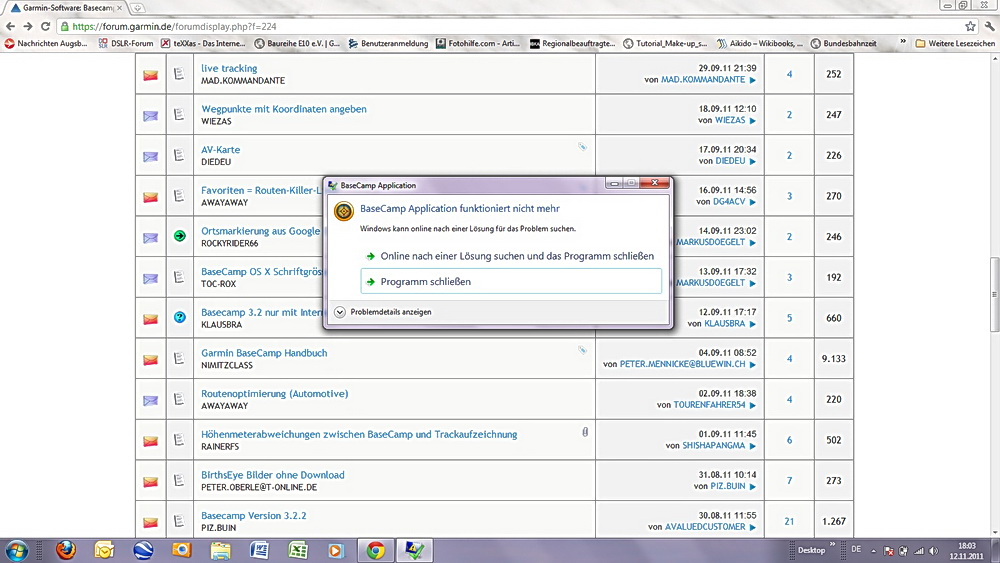Viewport: 1000px width, 563px height.
Task: Switch to BaseCamp taskbar button
Action: coord(415,550)
